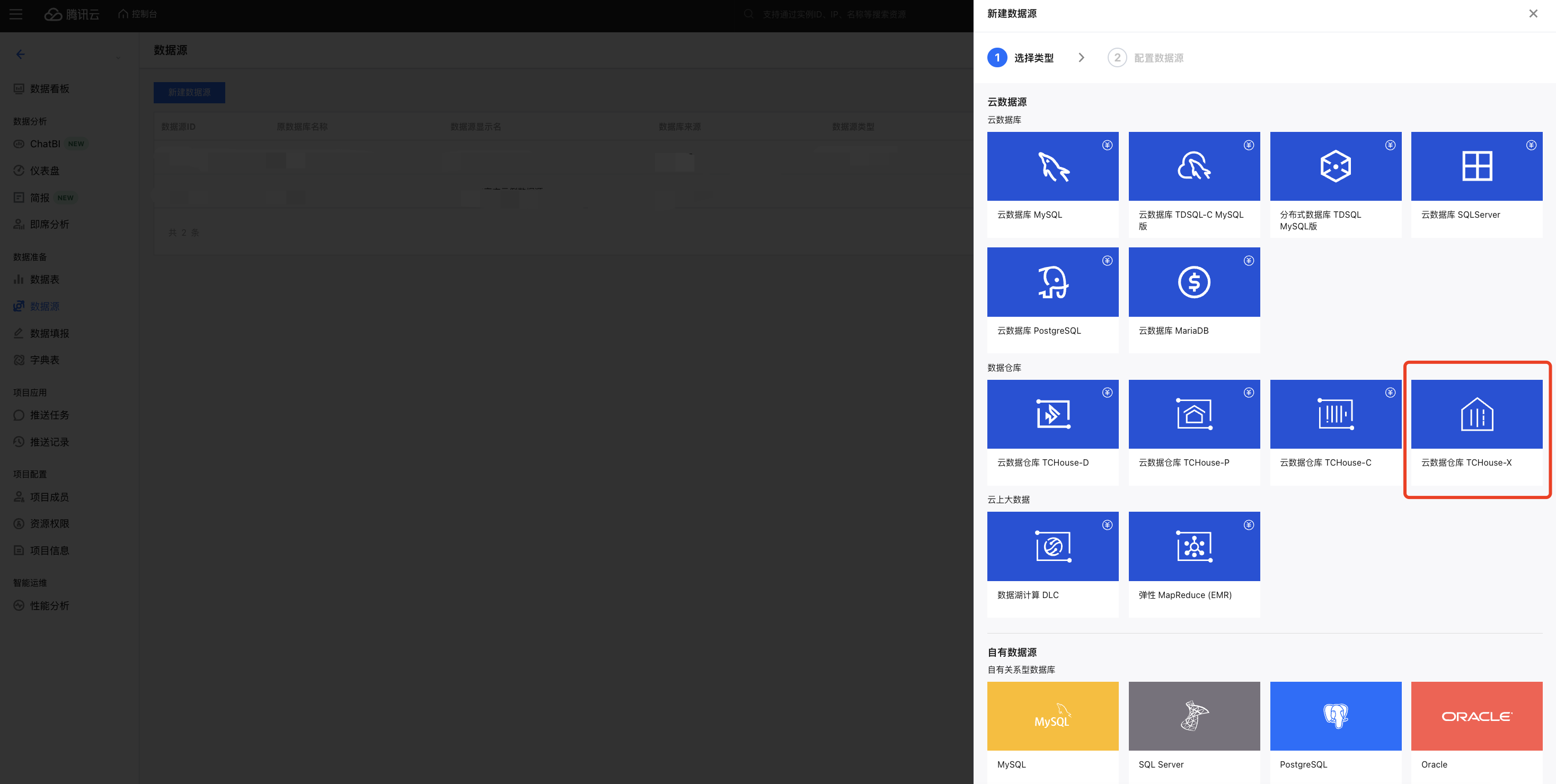Open the 数据表 sidebar menu item
This screenshot has width=1556, height=784.
coord(45,280)
